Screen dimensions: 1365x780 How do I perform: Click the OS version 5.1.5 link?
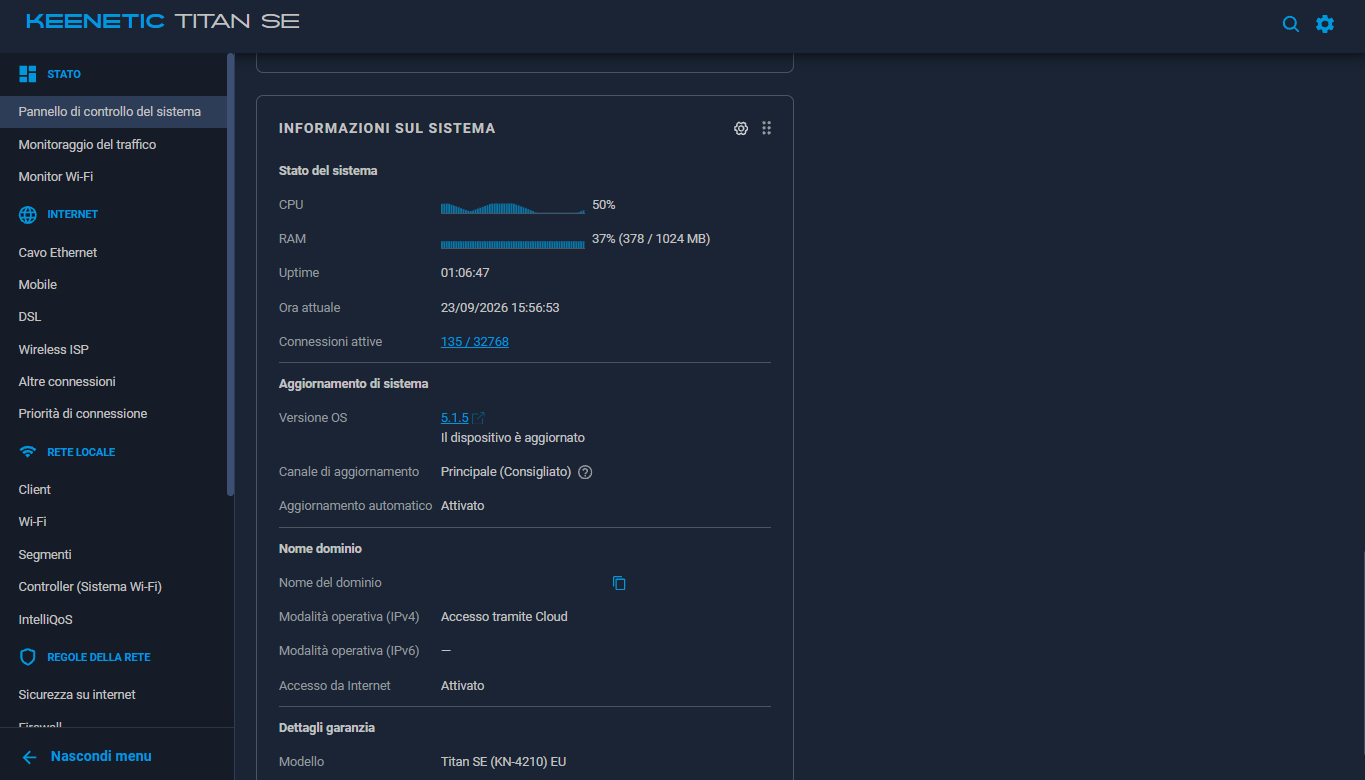pyautogui.click(x=455, y=418)
